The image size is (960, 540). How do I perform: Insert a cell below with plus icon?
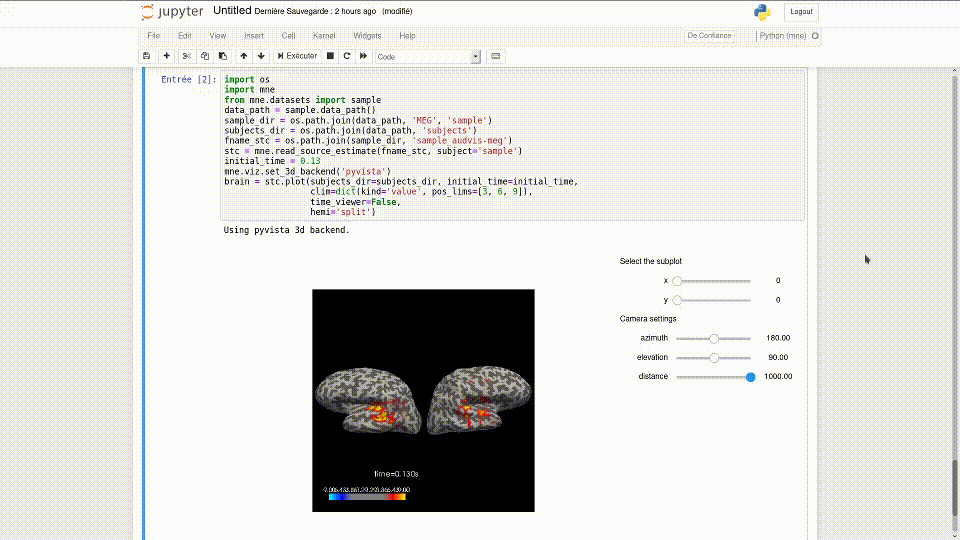pos(167,56)
